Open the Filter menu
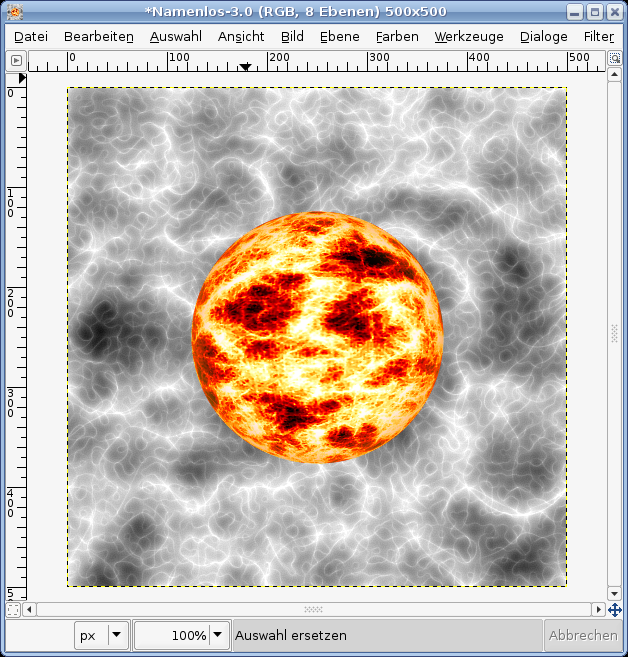This screenshot has width=628, height=657. click(x=599, y=37)
